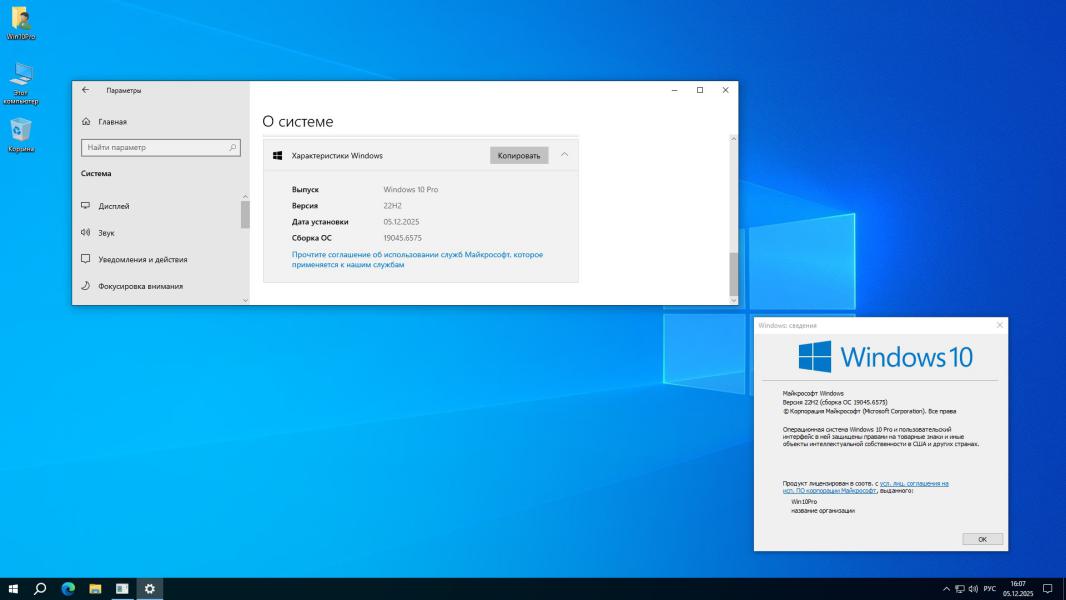Viewport: 1066px width, 600px height.
Task: Open Уведомления и действия settings
Action: 142,259
